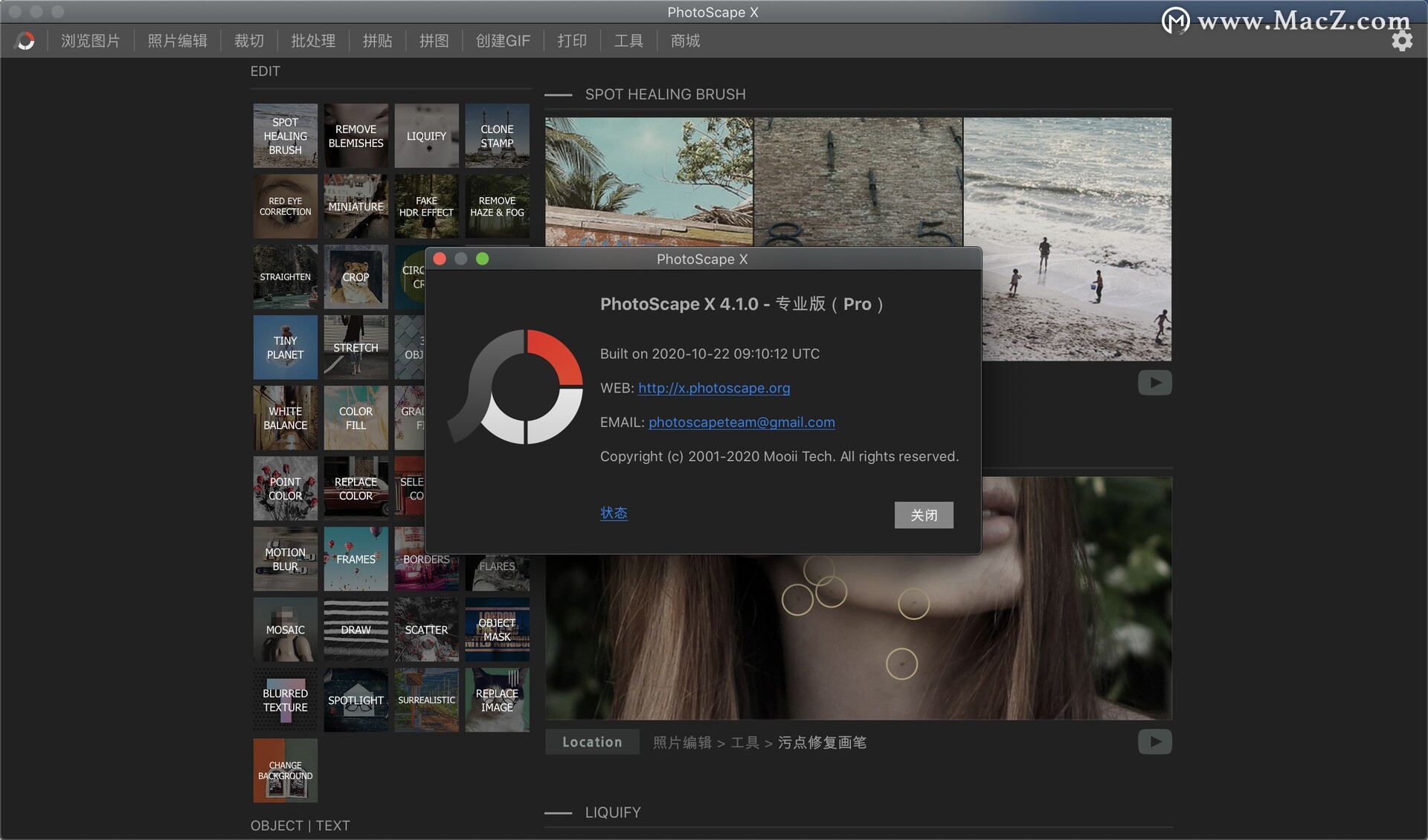The width and height of the screenshot is (1428, 840).
Task: Close the About dialog with red button
Action: coord(440,259)
